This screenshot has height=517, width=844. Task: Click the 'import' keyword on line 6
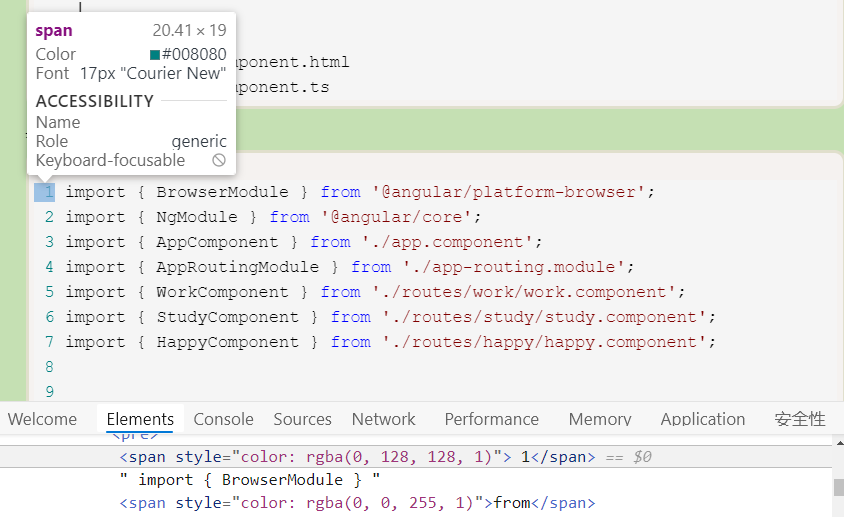[95, 317]
